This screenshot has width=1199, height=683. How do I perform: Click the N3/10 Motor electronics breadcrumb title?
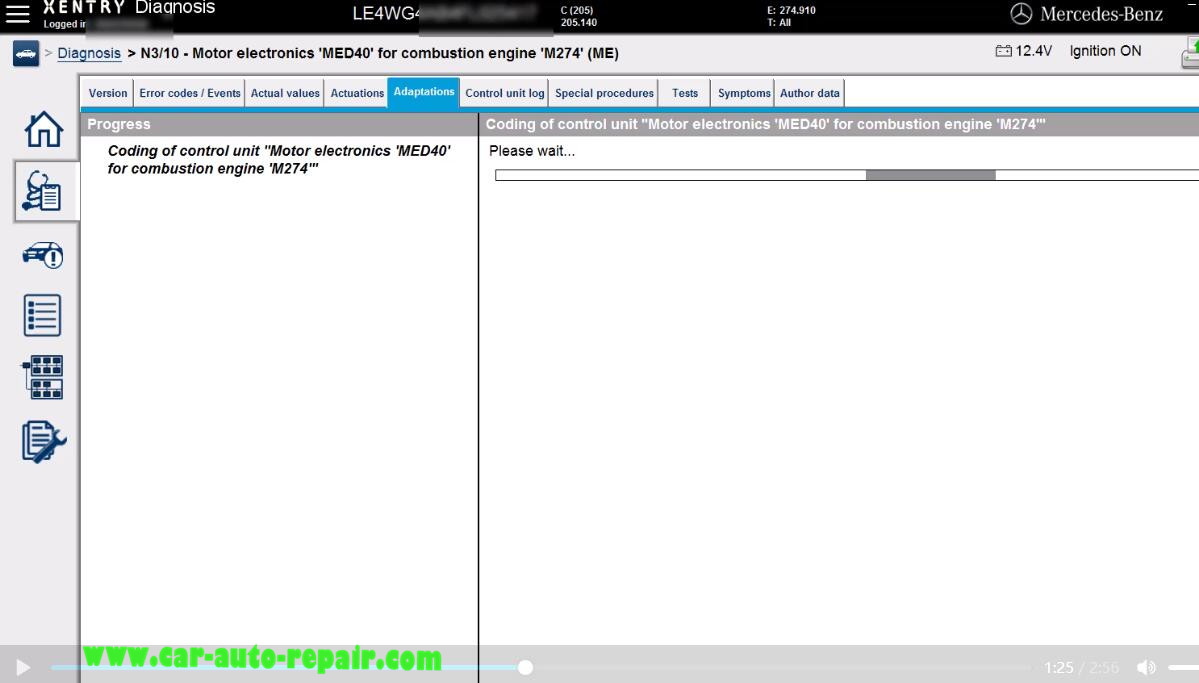click(379, 54)
